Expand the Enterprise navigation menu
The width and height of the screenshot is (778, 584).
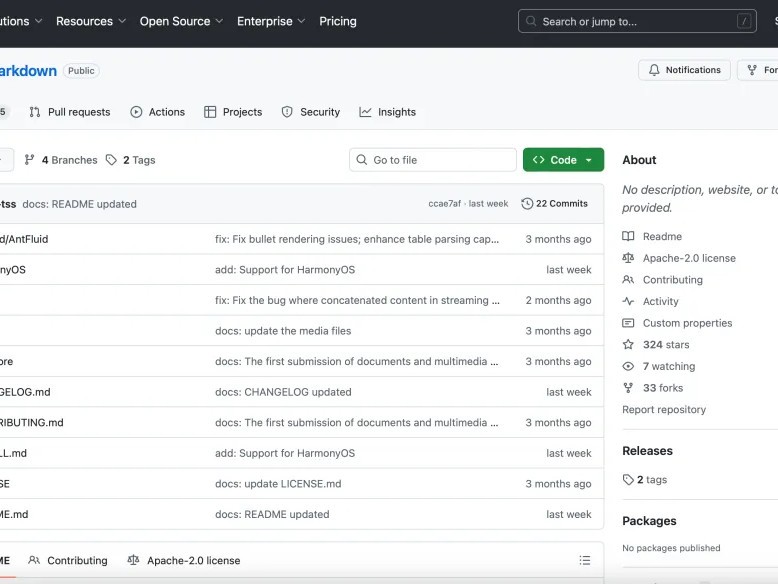[x=271, y=21]
